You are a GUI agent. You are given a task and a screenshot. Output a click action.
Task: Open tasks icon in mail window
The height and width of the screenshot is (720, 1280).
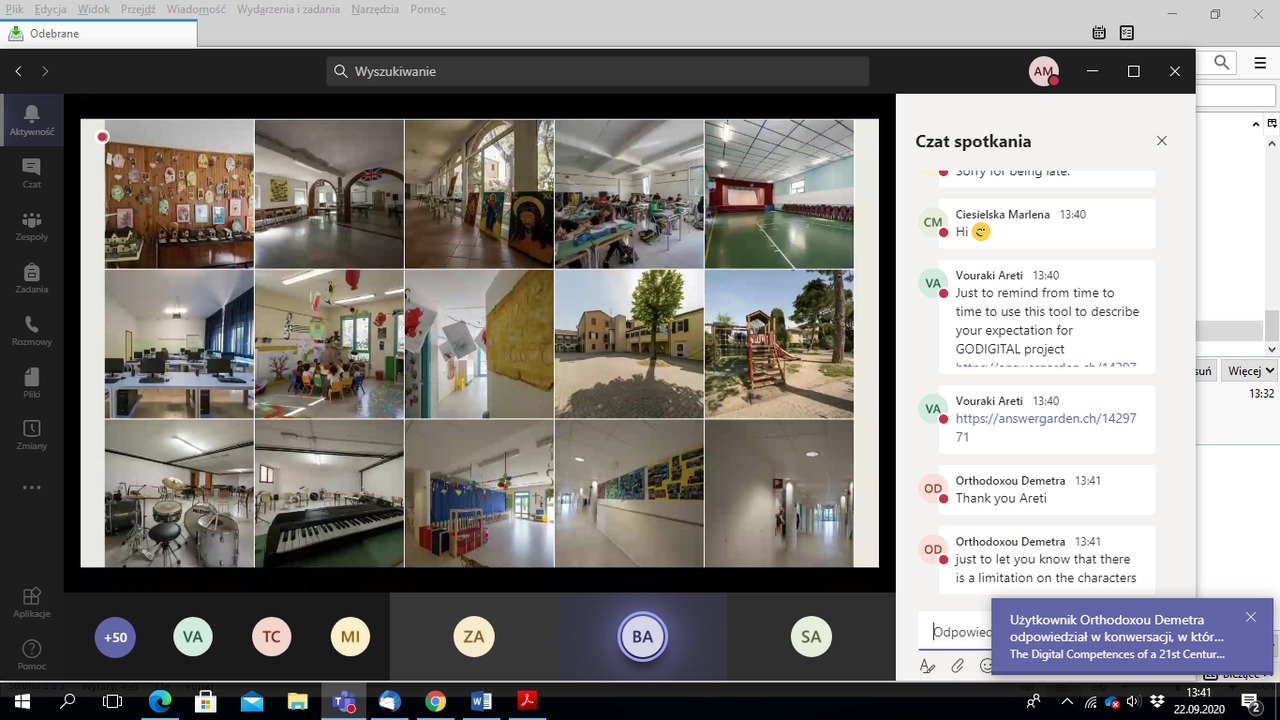(x=1127, y=33)
